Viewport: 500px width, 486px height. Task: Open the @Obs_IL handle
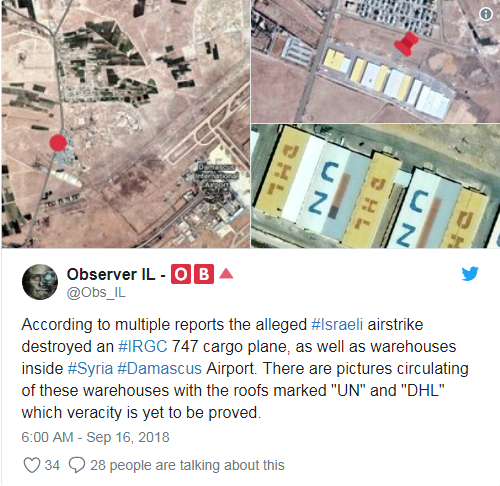[96, 293]
